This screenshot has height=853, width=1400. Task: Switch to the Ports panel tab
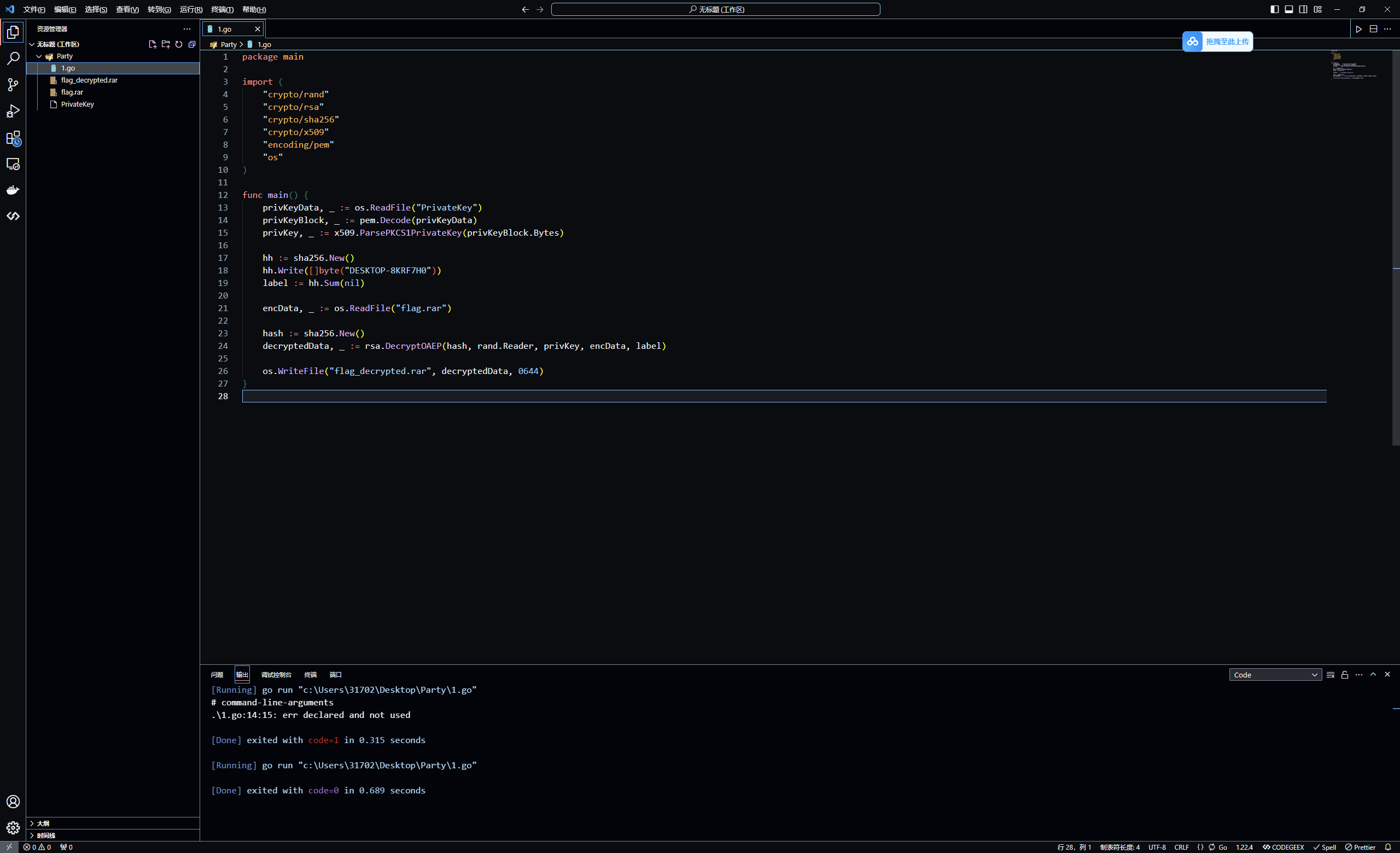336,675
